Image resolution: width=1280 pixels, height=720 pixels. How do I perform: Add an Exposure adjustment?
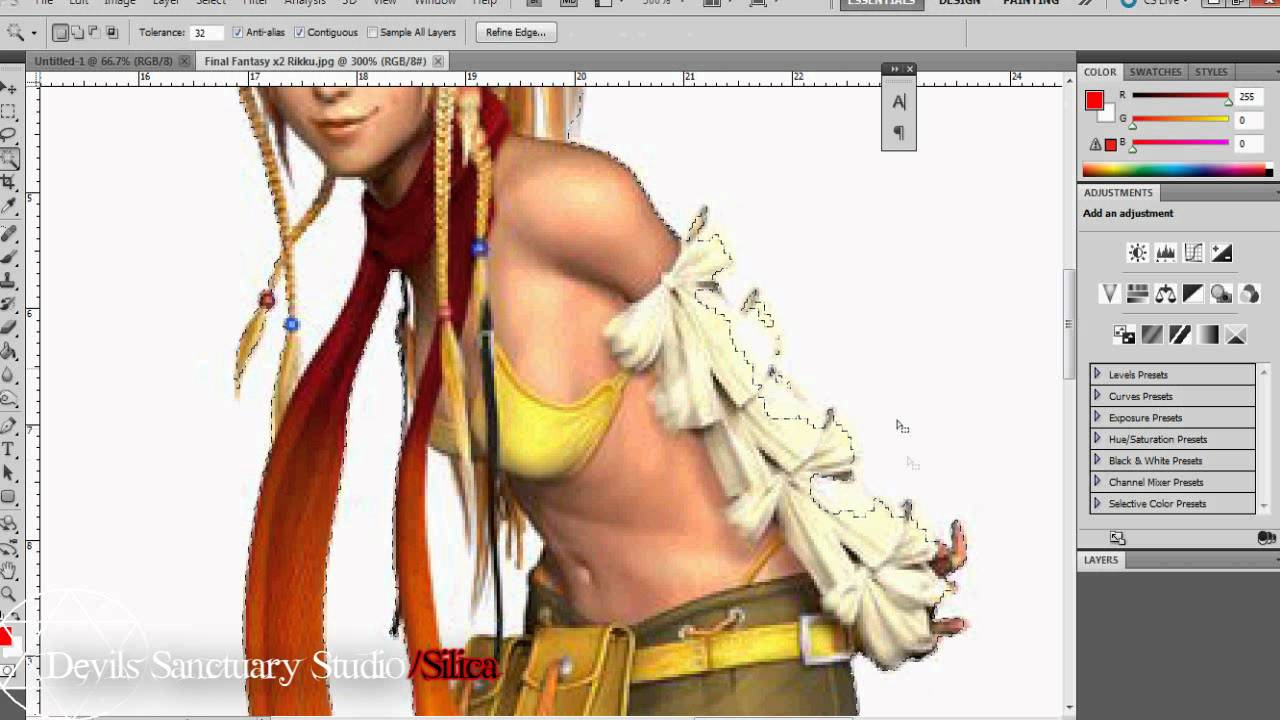coord(1221,253)
